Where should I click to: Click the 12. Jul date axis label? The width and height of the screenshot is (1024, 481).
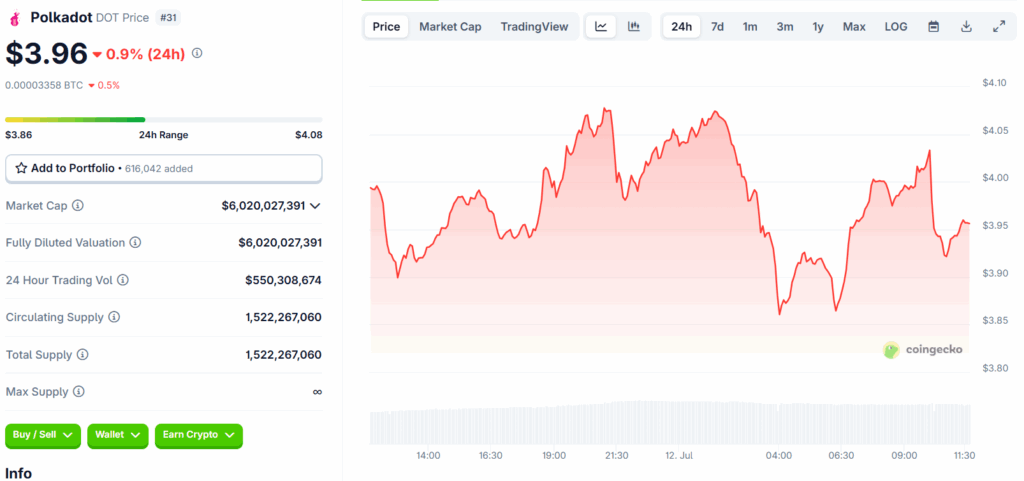679,456
